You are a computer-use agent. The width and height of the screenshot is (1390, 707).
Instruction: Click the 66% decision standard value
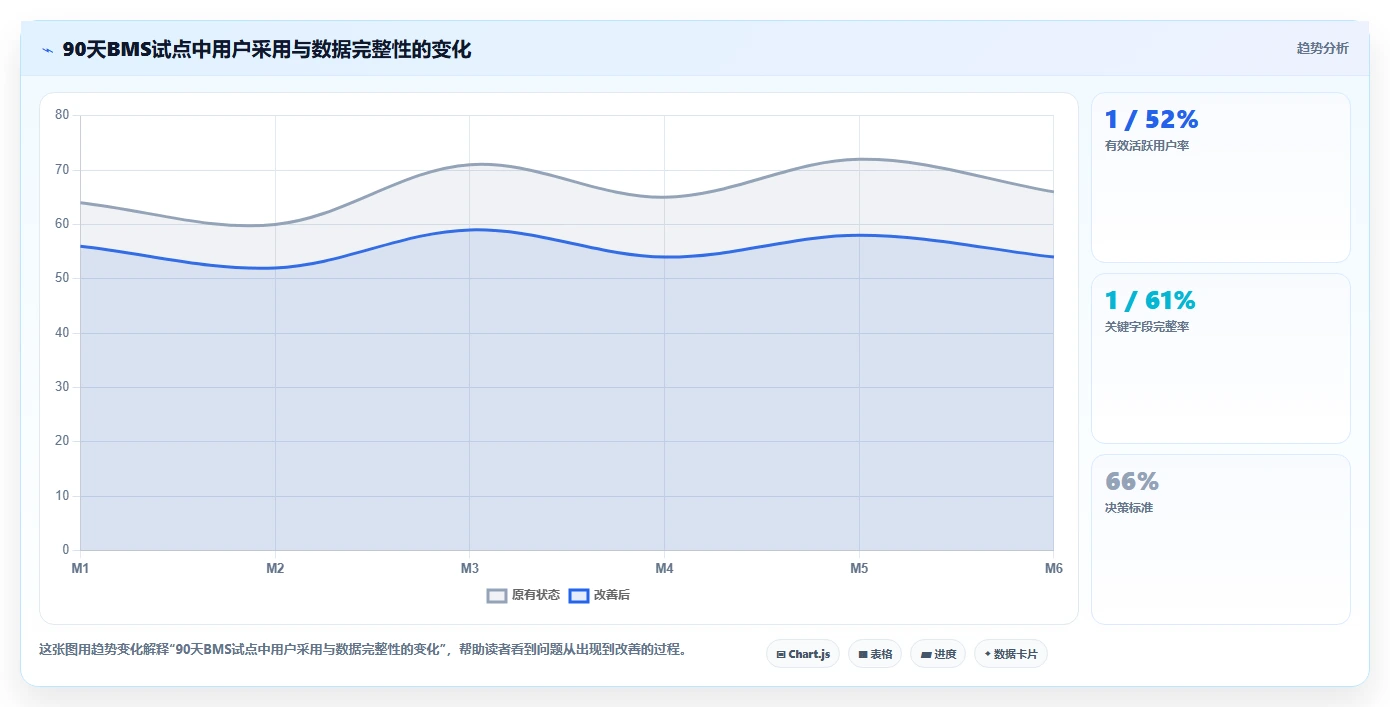coord(1131,482)
